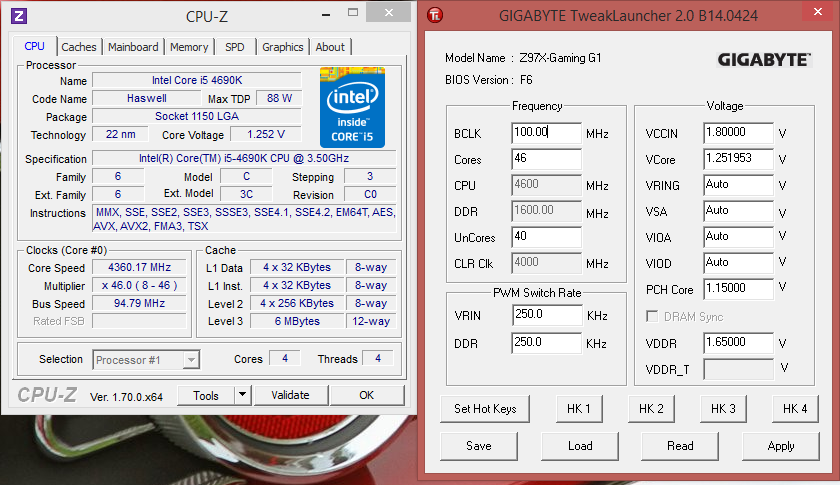Load a TweakLauncher profile
The image size is (840, 485).
pos(580,446)
